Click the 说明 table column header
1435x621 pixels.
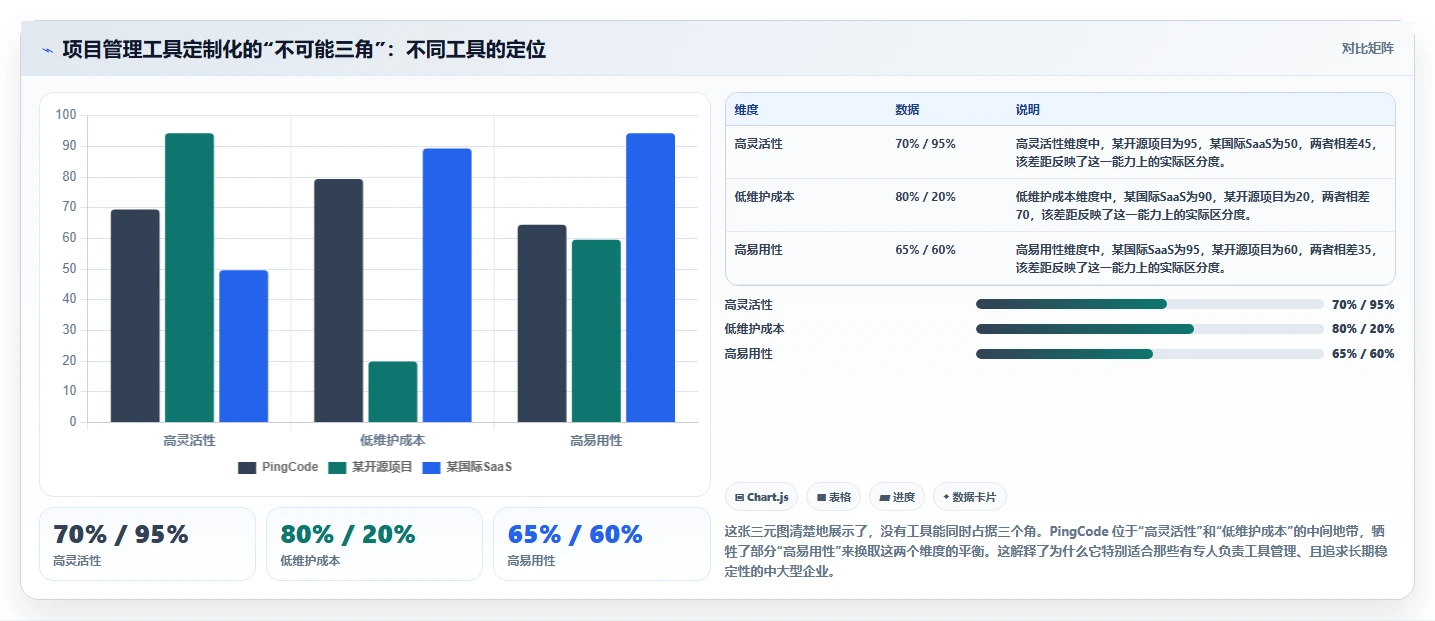click(1027, 110)
